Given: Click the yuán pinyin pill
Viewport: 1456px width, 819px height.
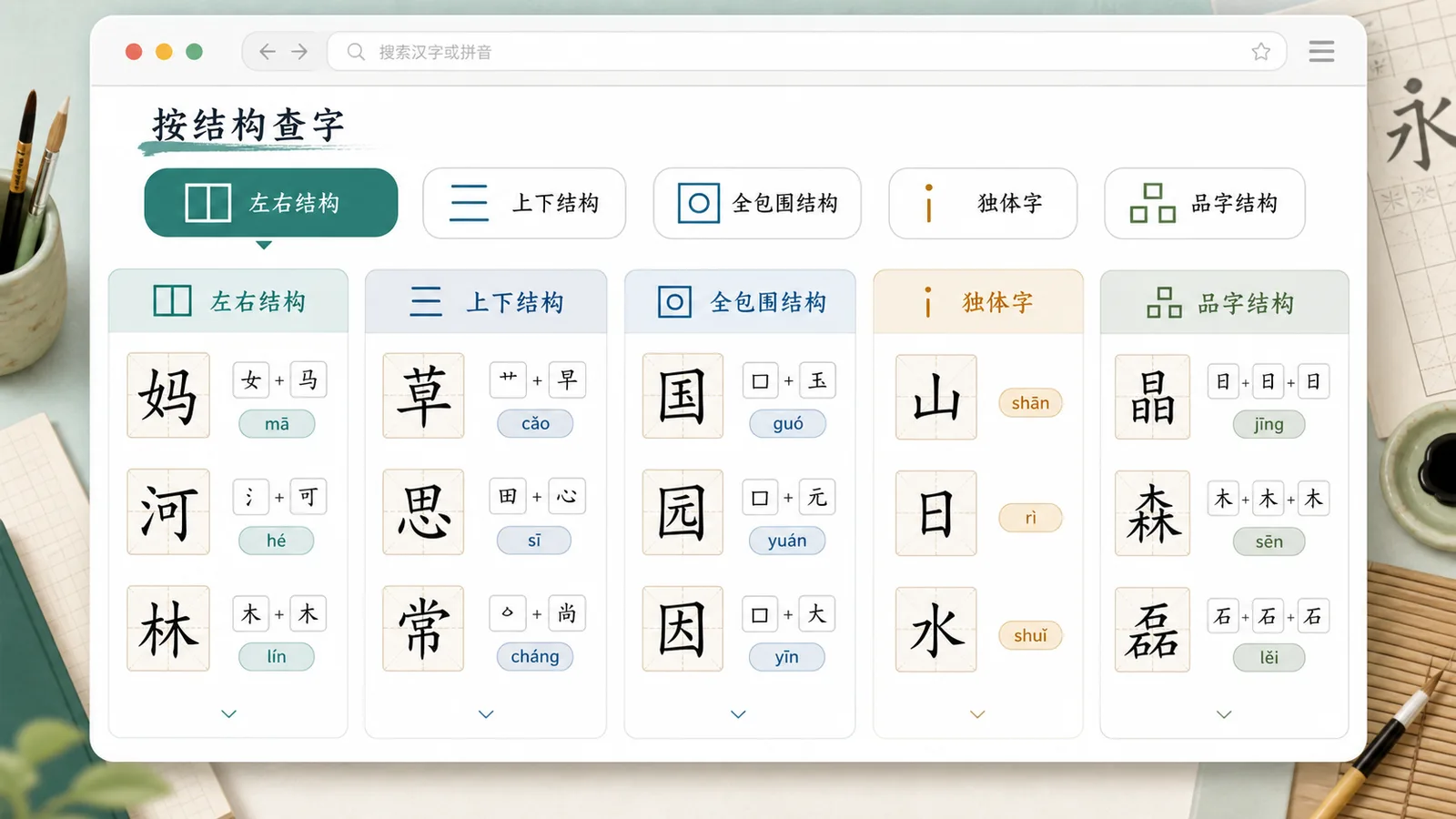Looking at the screenshot, I should pos(787,541).
